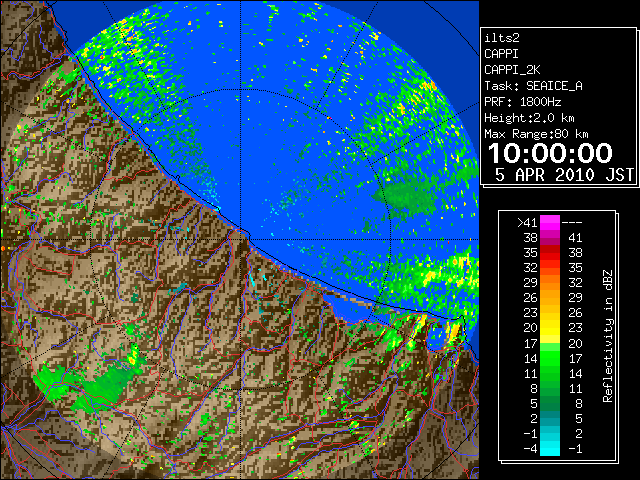Click the "Max Range:80 km" line
The width and height of the screenshot is (640, 480).
tap(536, 134)
